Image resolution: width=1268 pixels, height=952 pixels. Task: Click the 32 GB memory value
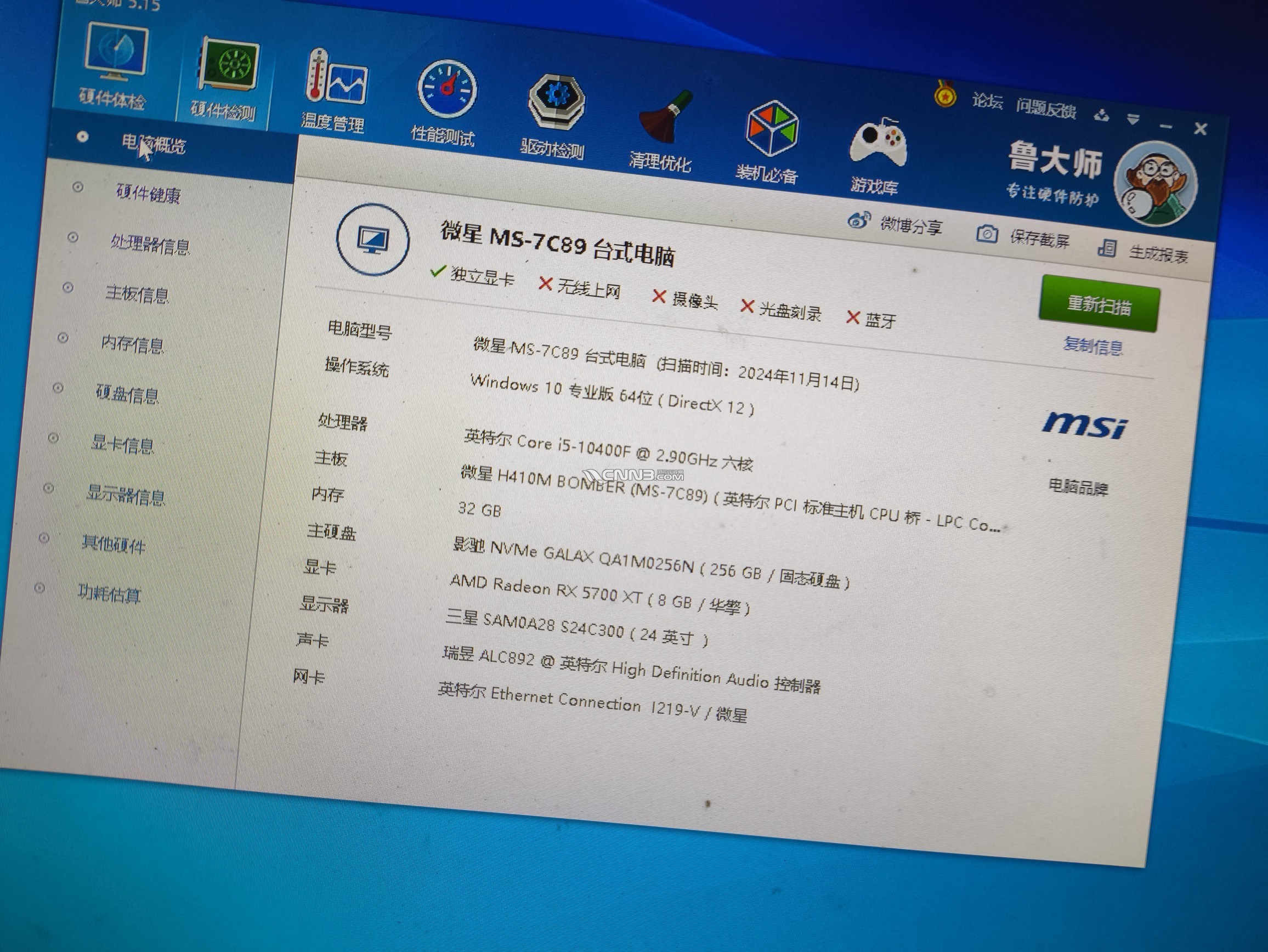[479, 509]
